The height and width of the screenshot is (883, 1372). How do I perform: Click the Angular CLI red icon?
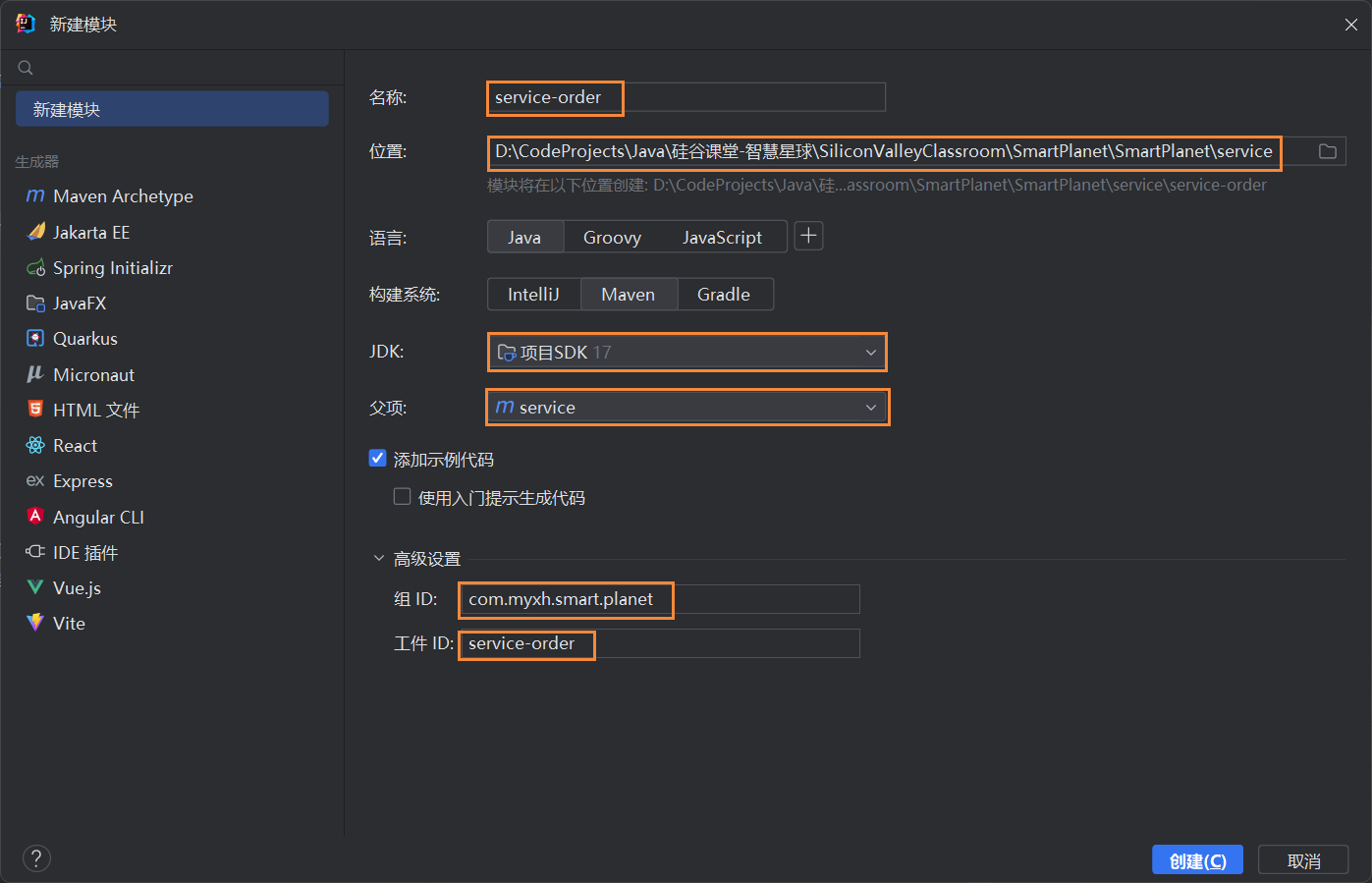click(x=35, y=516)
